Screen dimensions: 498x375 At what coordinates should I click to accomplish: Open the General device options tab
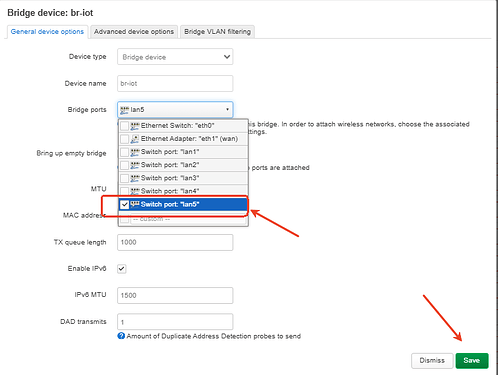(x=47, y=32)
